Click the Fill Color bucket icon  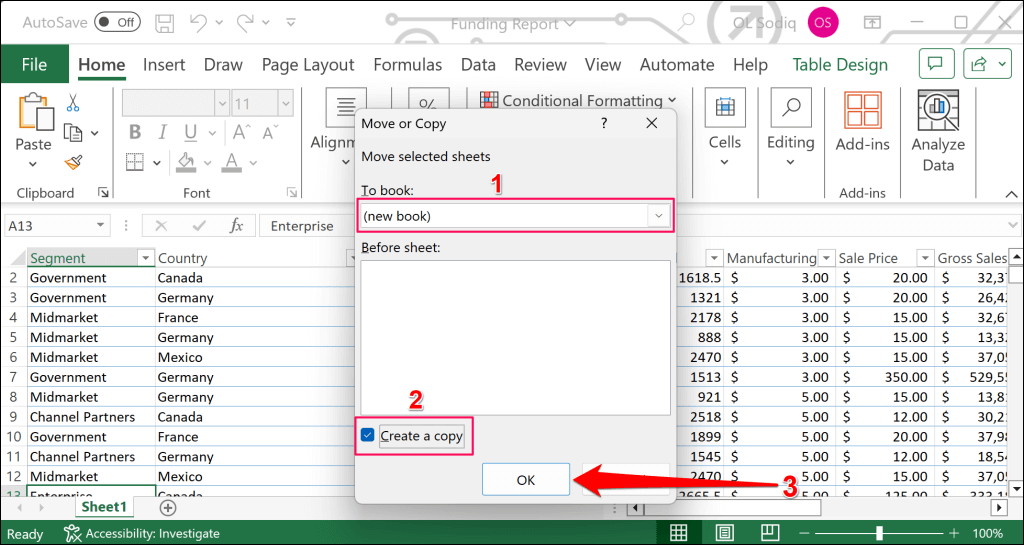187,161
